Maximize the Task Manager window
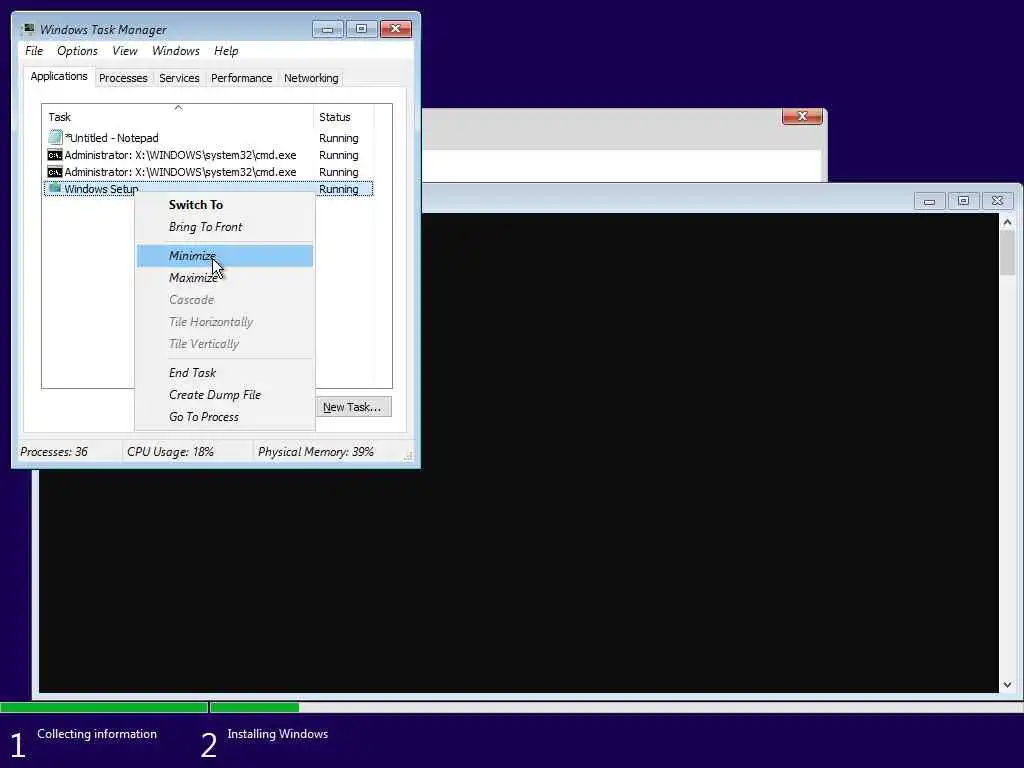The height and width of the screenshot is (768, 1024). tap(361, 29)
